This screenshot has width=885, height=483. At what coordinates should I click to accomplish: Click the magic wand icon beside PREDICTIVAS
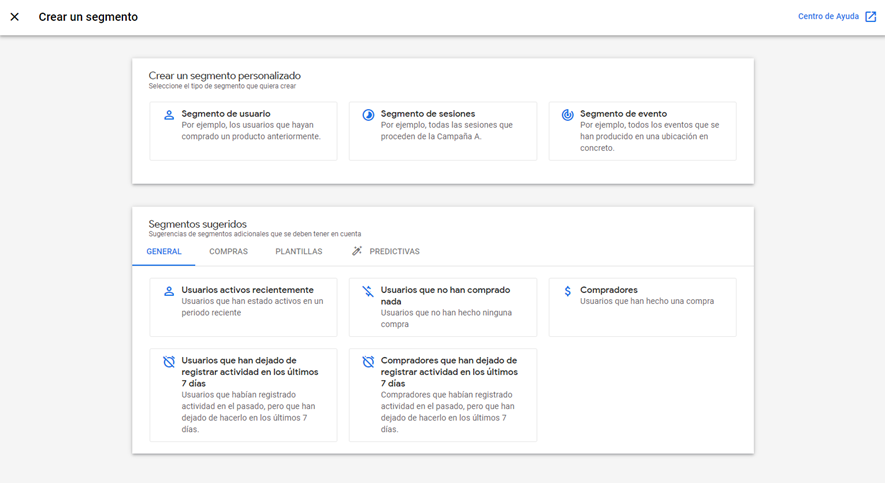pos(357,251)
